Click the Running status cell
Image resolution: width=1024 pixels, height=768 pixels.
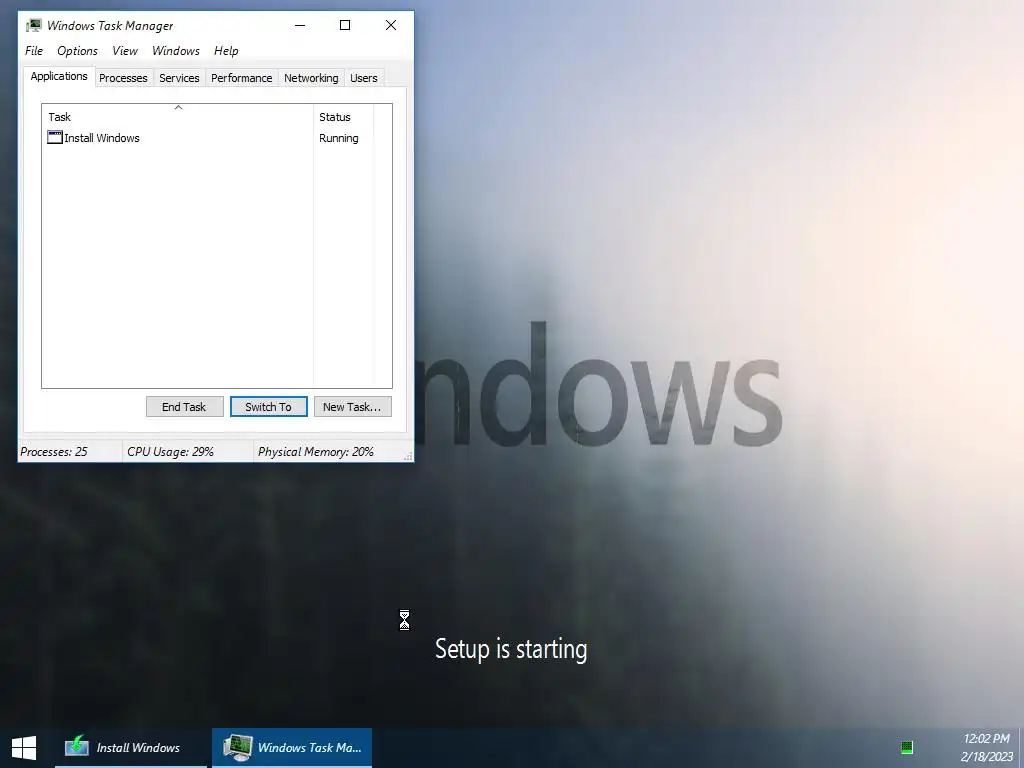click(x=338, y=138)
